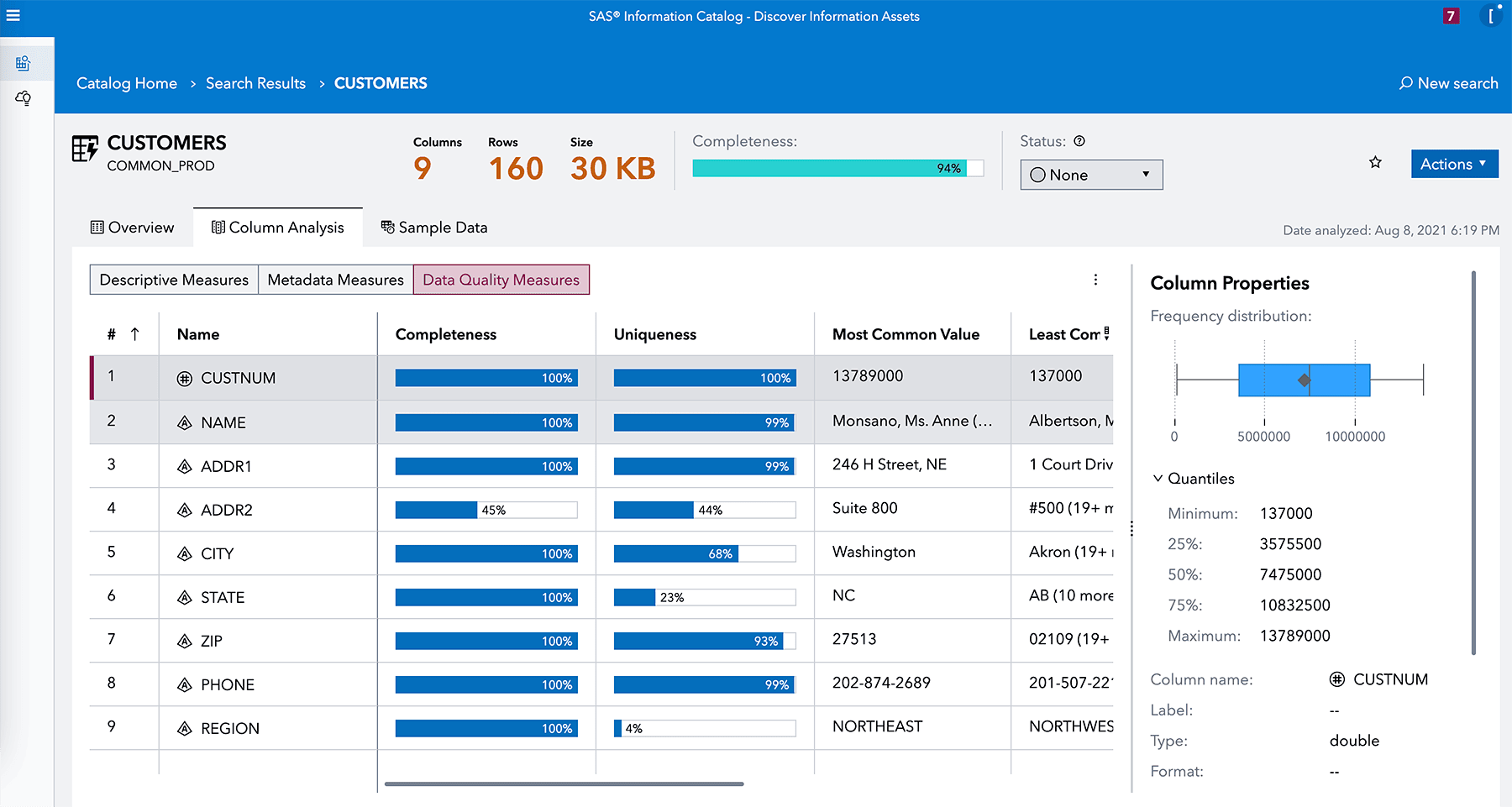Click the ADDR2 character type icon

point(185,511)
